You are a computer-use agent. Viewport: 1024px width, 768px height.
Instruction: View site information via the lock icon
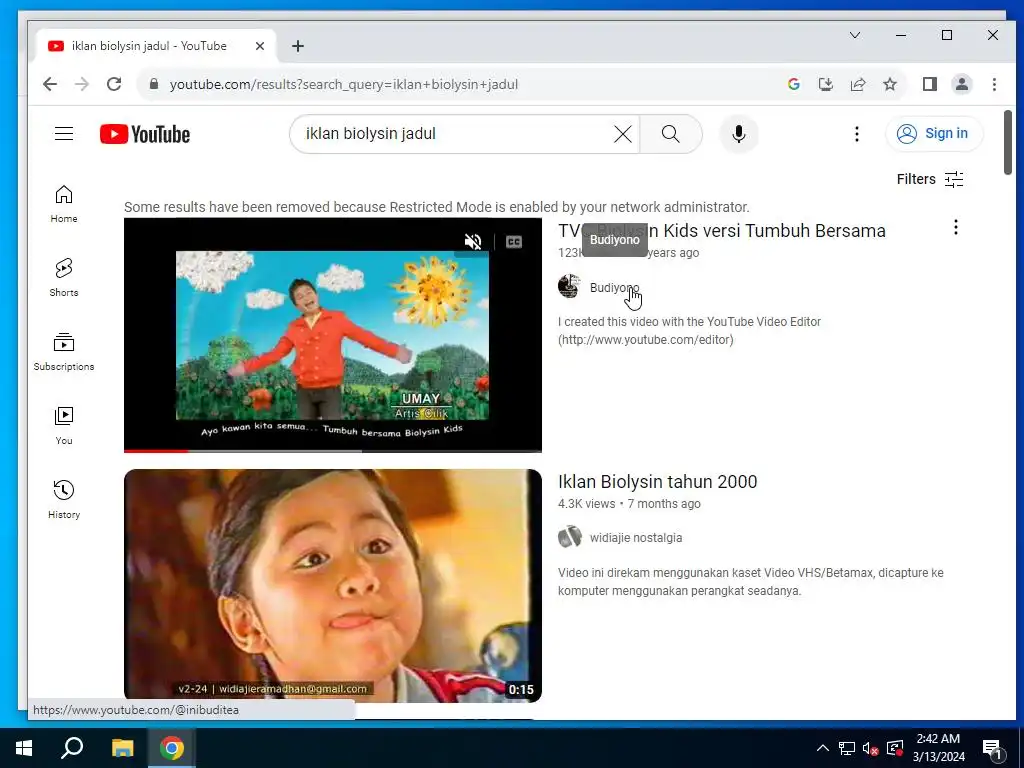154,84
